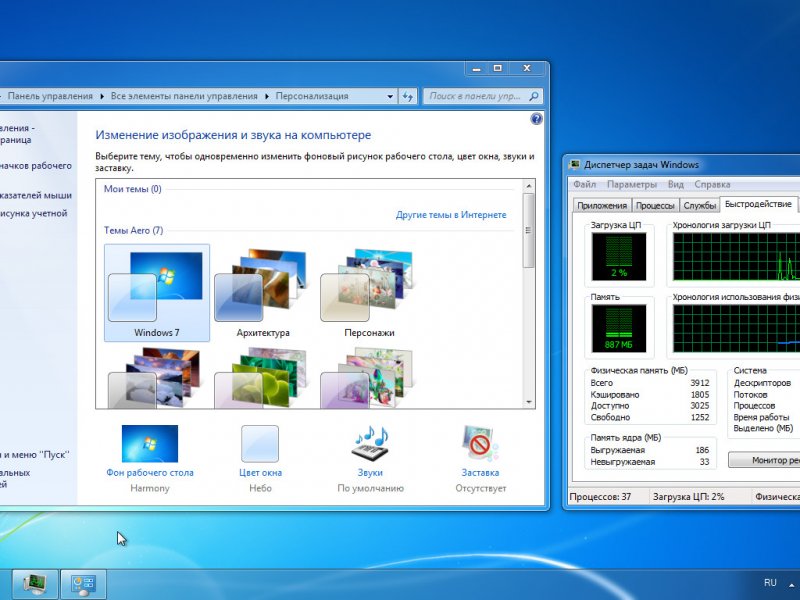
Task: Click the Загрузка ЦП usage gauge
Action: tap(619, 257)
